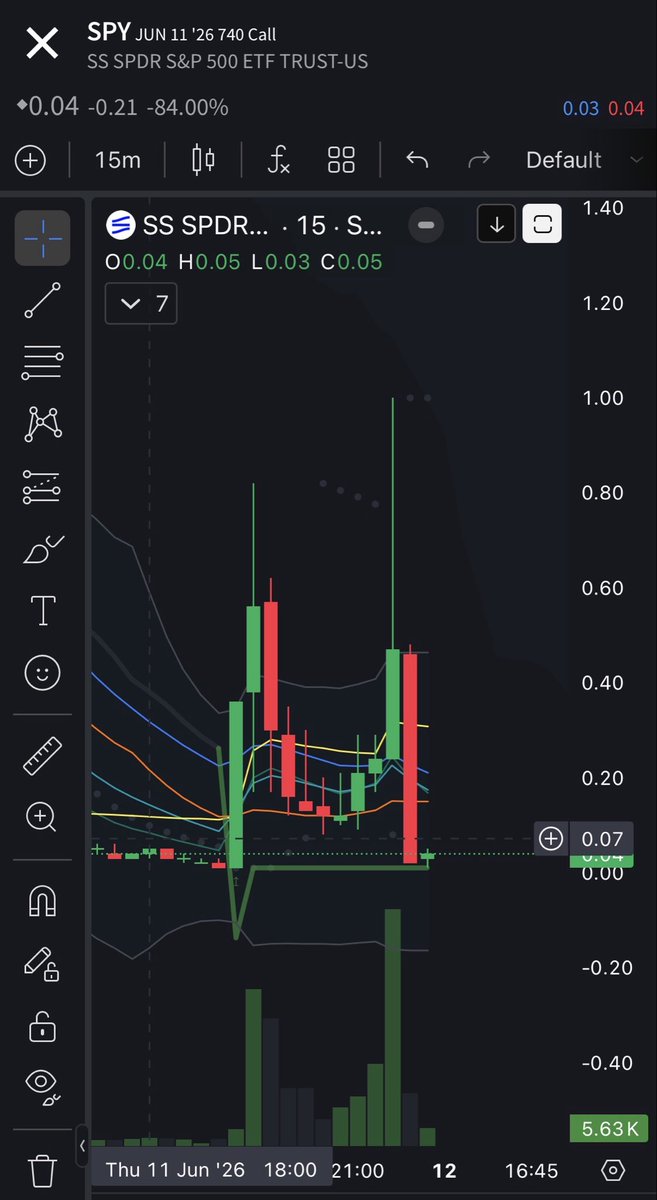Click the down arrow chart button
Screen dimensions: 657x1200
497,225
